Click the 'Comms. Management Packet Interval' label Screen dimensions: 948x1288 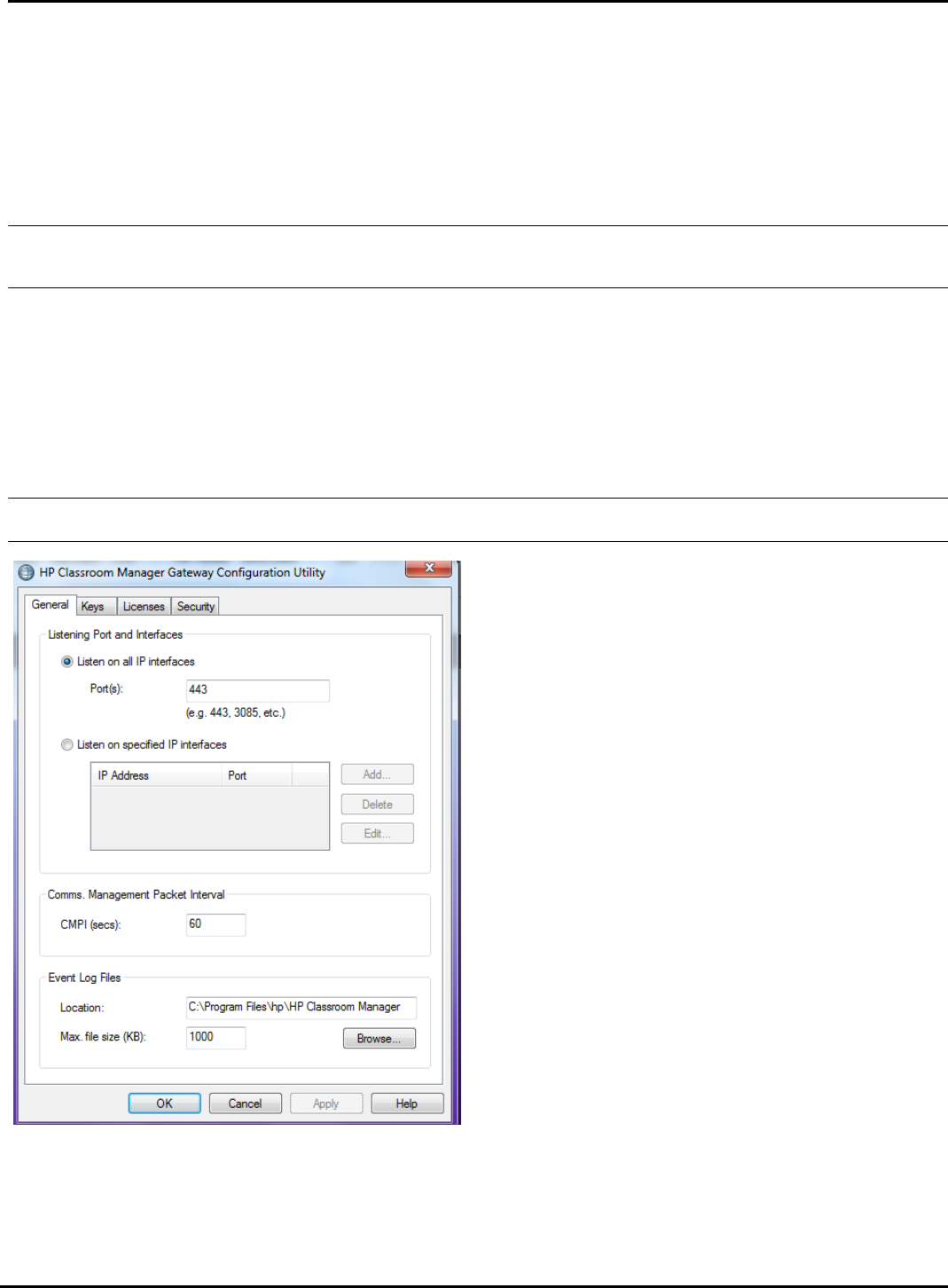tap(137, 895)
